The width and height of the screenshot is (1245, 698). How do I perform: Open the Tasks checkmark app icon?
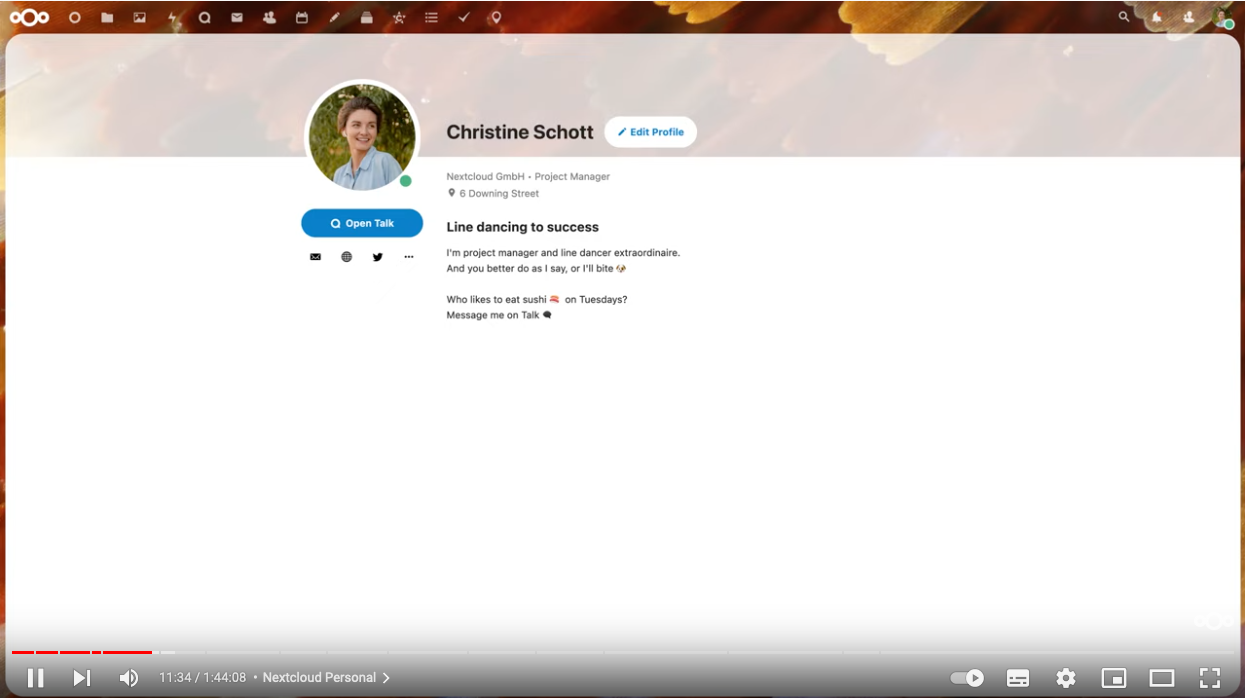[464, 17]
